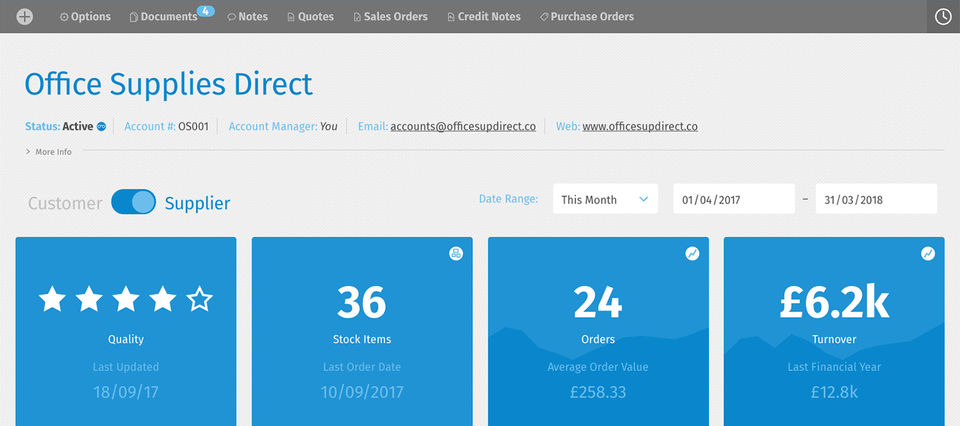Click the start date field 01/04/2017
960x426 pixels.
pos(734,199)
